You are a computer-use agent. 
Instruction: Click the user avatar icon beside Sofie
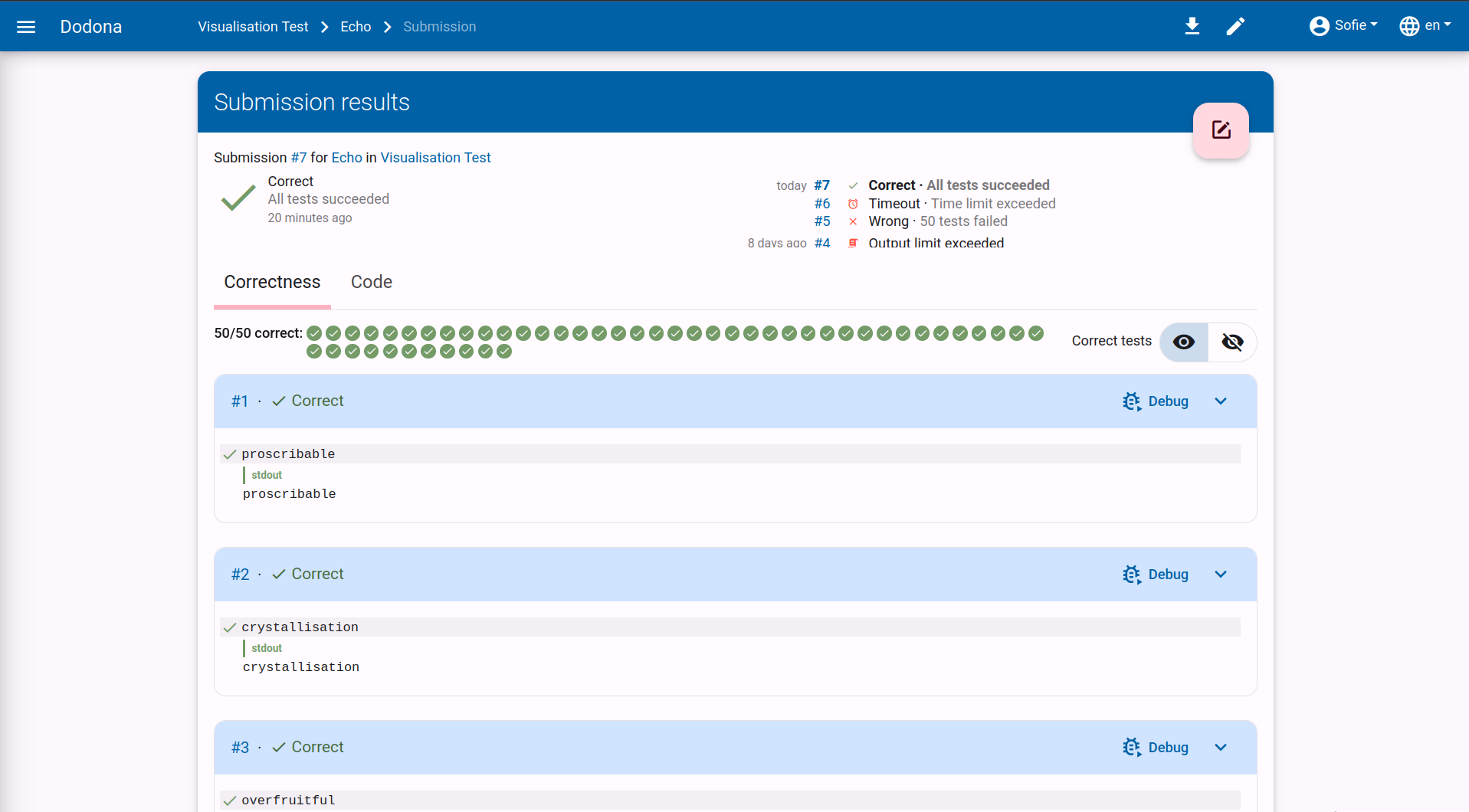tap(1320, 26)
